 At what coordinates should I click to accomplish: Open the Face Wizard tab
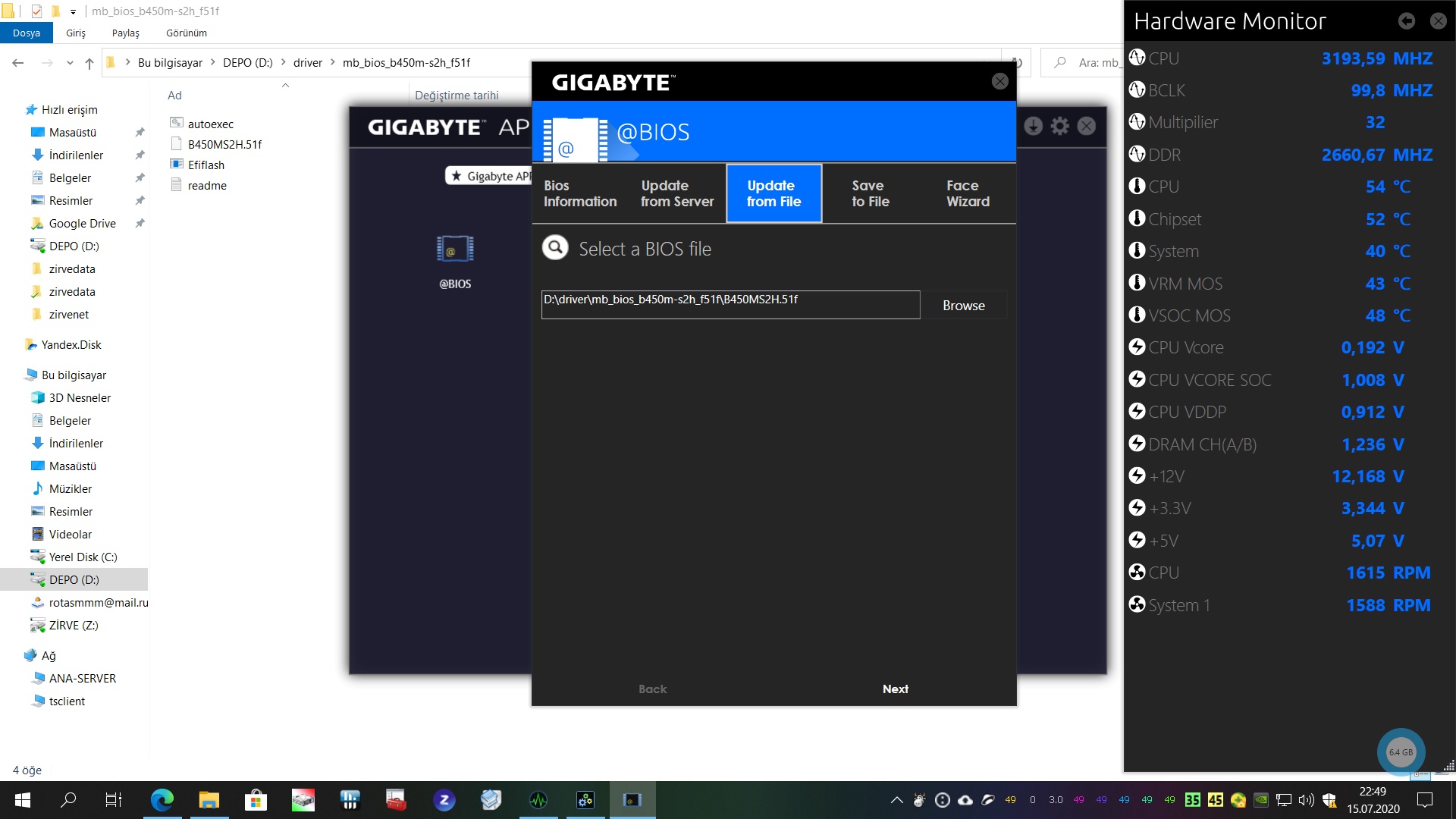[968, 193]
